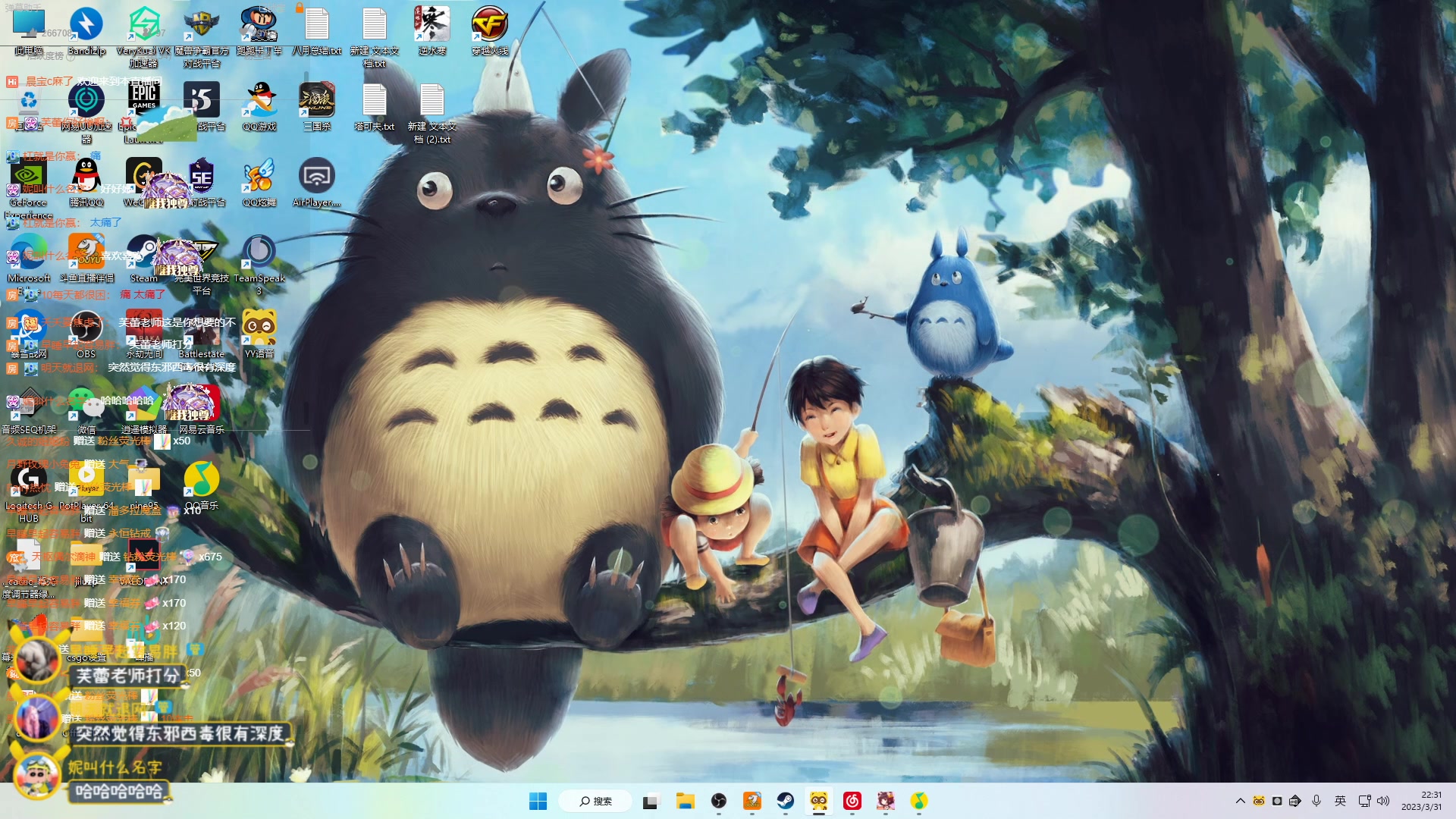Select the 音频SEQ机架 desktop icon
This screenshot has width=1456, height=819.
click(29, 409)
